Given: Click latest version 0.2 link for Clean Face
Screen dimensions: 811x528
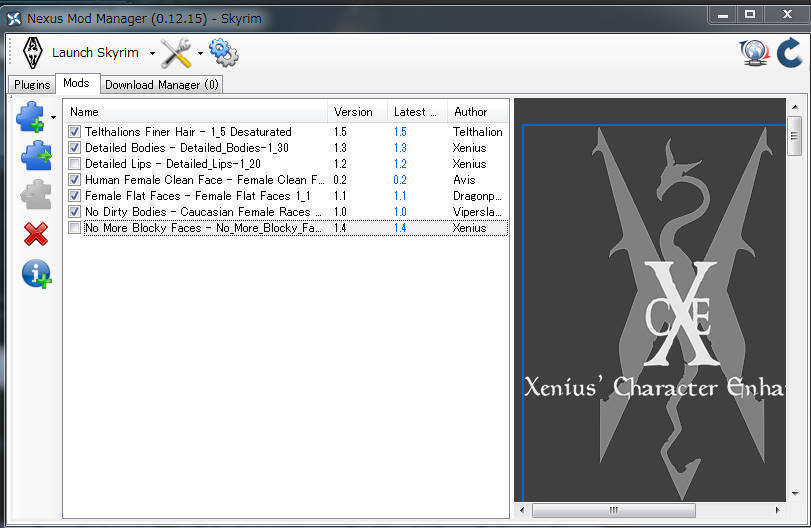Looking at the screenshot, I should point(400,180).
